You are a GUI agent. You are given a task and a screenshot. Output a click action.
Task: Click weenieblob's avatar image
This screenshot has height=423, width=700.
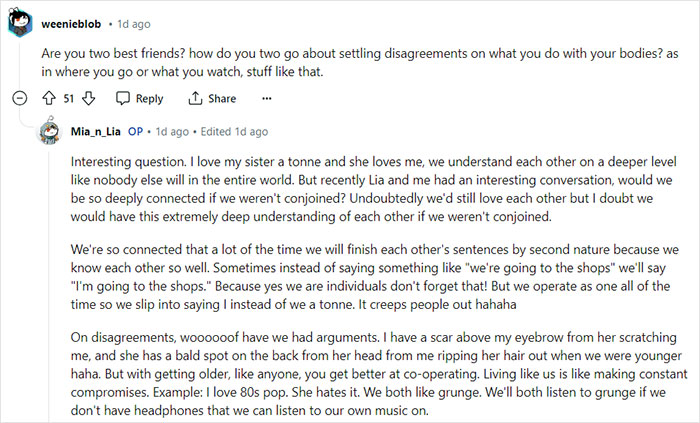pyautogui.click(x=19, y=19)
